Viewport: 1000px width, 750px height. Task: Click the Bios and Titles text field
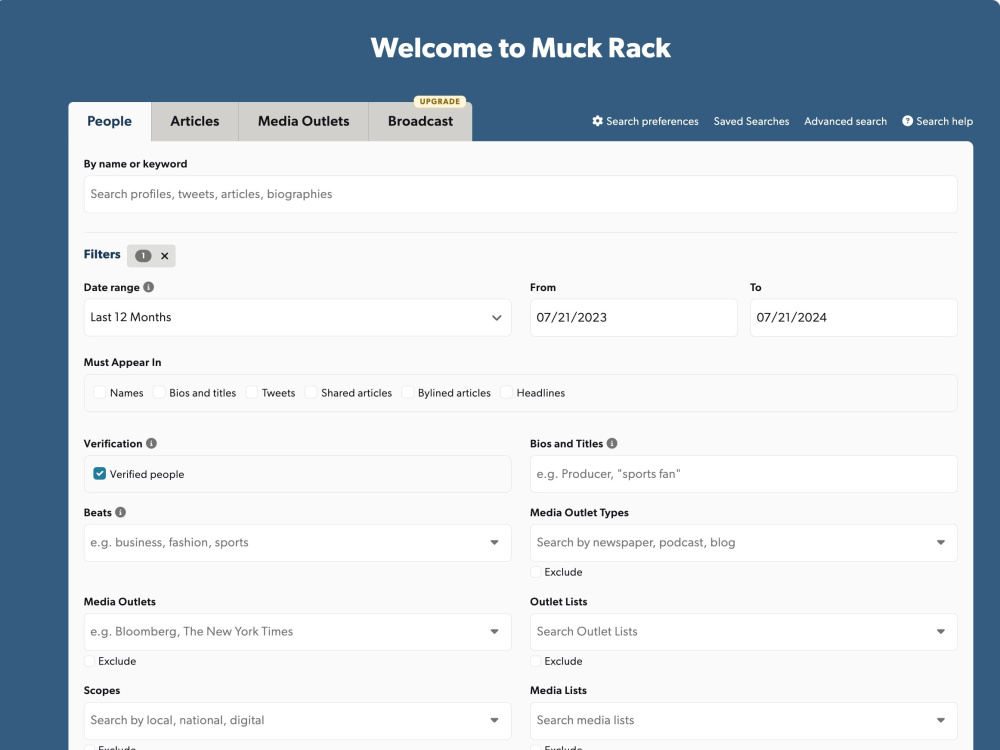point(744,474)
